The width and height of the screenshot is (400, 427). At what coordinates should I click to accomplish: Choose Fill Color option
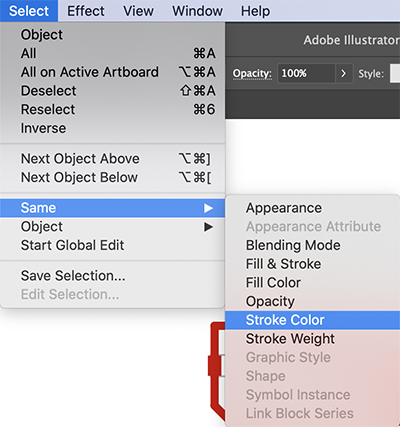point(312,283)
